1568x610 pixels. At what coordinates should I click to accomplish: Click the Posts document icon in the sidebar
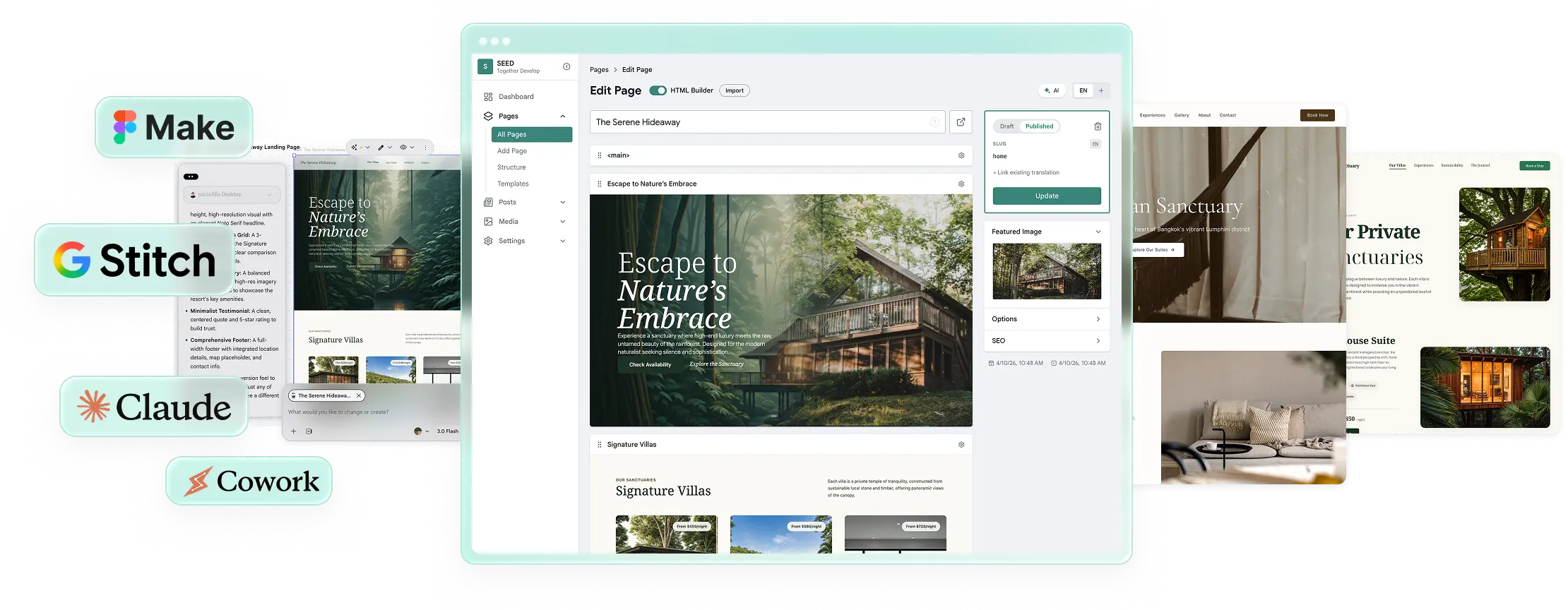pyautogui.click(x=488, y=202)
